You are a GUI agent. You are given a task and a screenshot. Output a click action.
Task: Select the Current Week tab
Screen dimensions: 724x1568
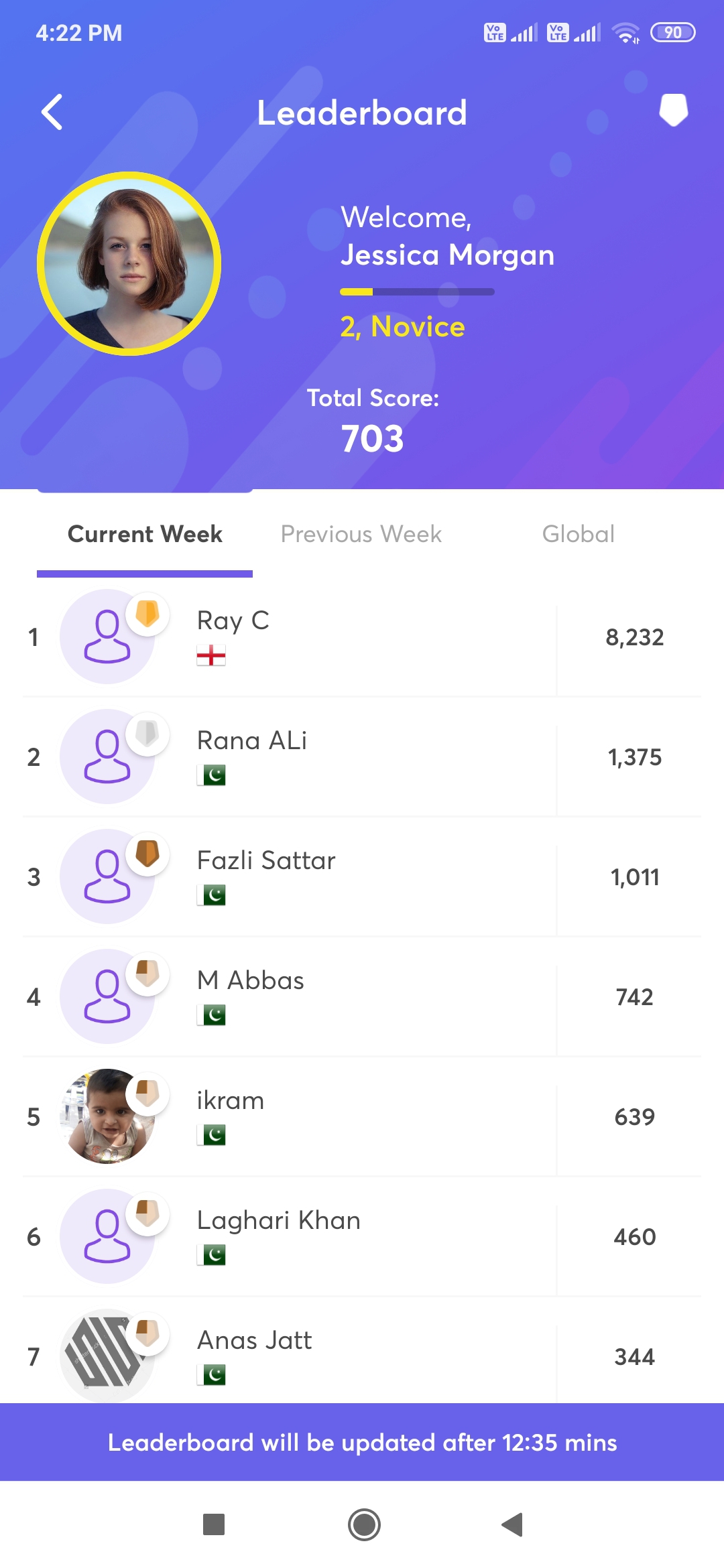click(145, 534)
